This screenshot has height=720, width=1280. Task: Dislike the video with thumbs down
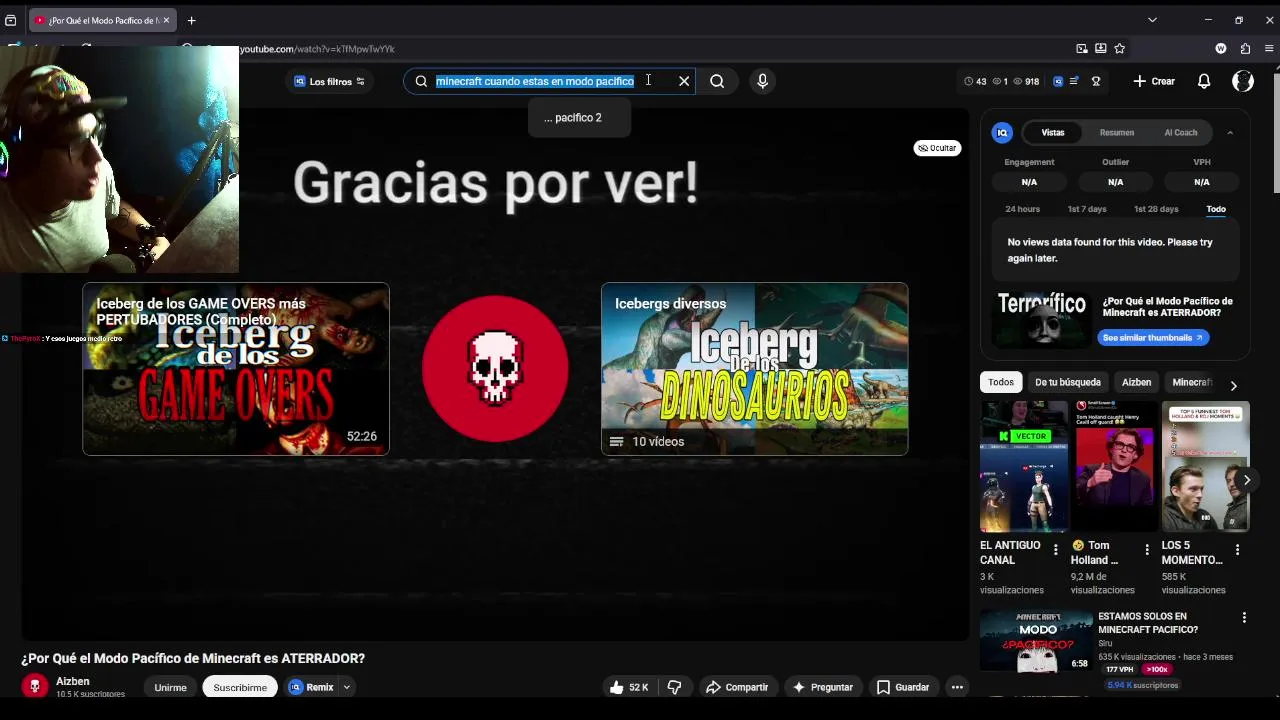(674, 687)
